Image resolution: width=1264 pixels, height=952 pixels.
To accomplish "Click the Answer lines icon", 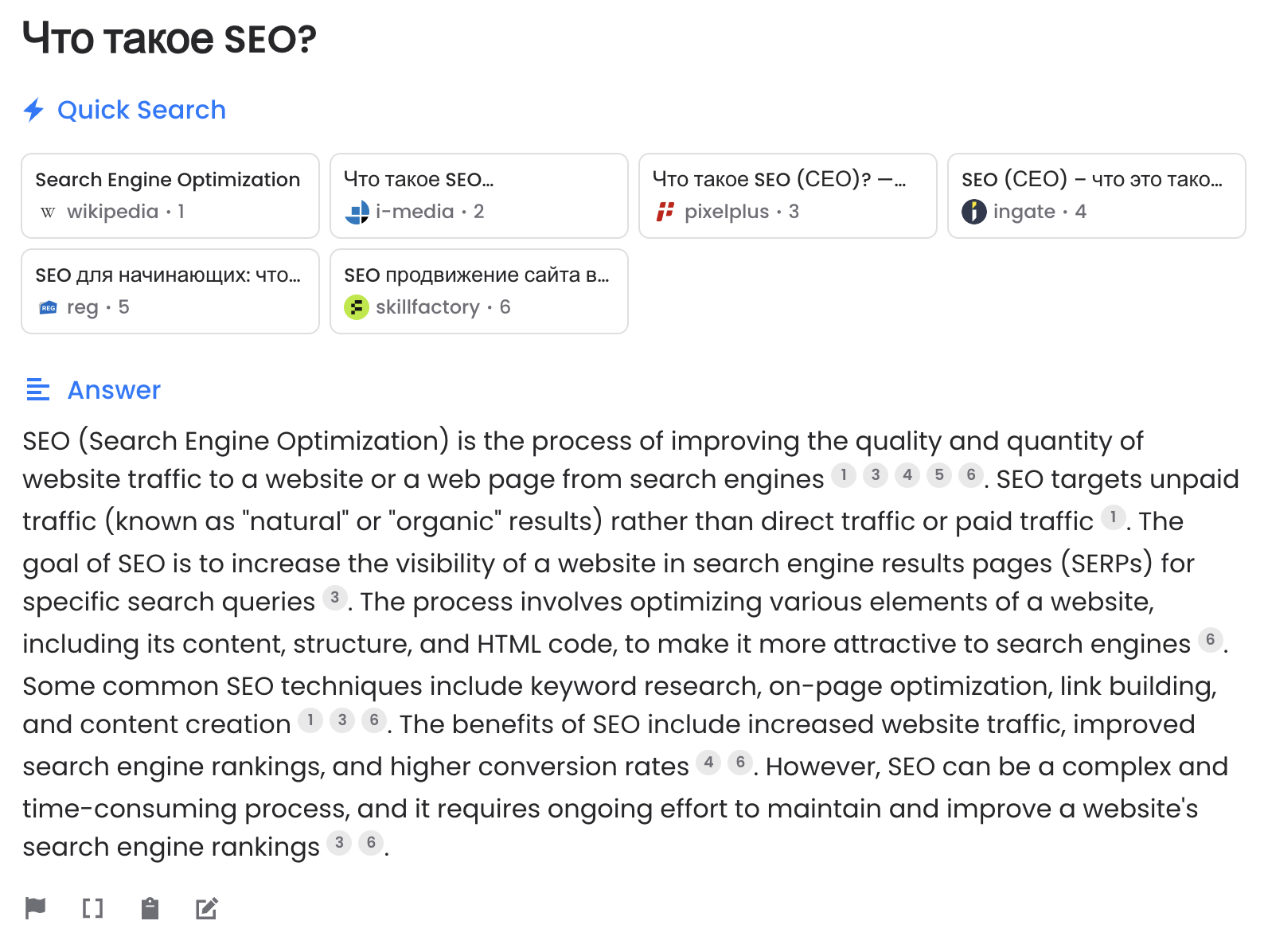I will [x=37, y=390].
